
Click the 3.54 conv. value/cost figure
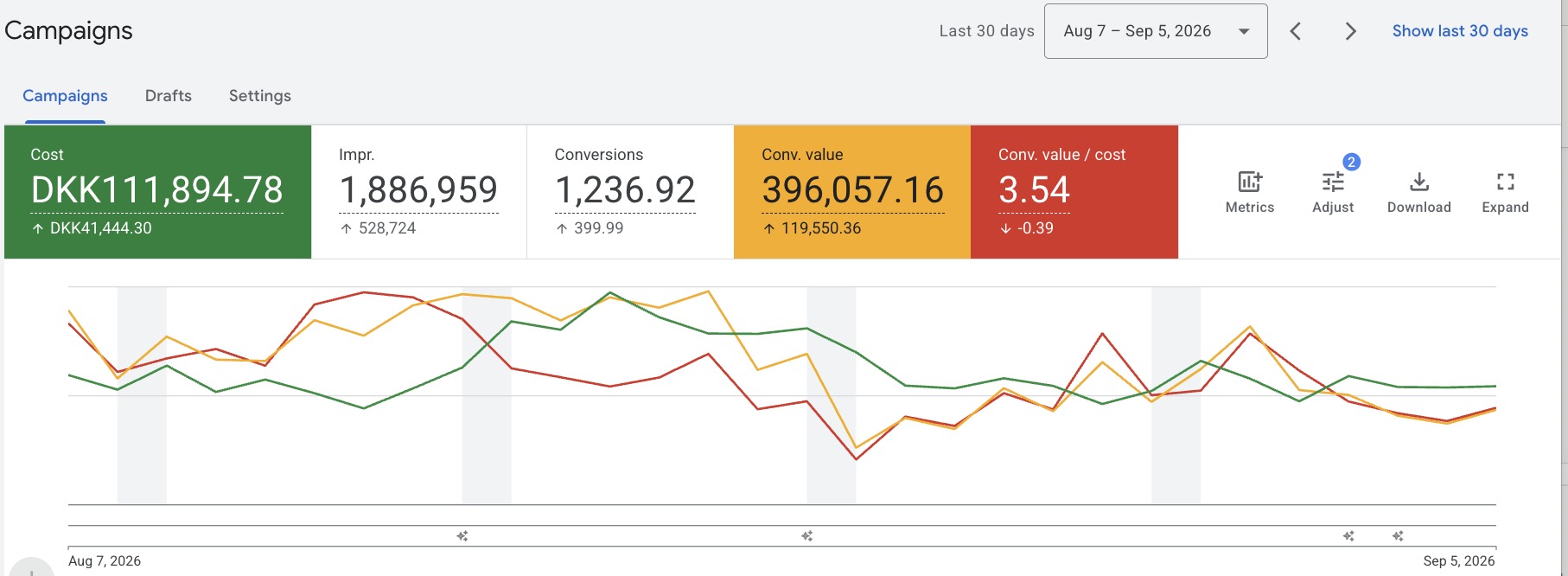tap(1034, 190)
